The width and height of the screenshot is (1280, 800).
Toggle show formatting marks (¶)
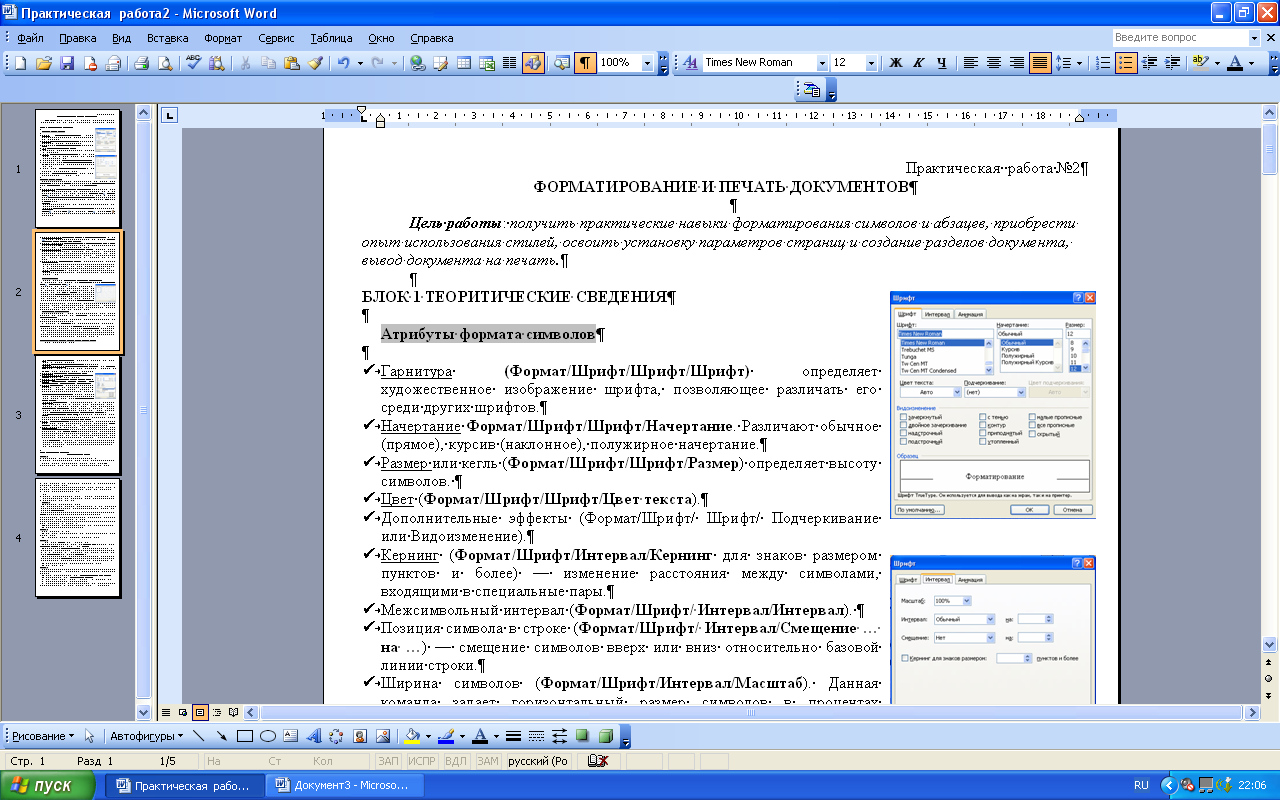pyautogui.click(x=585, y=62)
